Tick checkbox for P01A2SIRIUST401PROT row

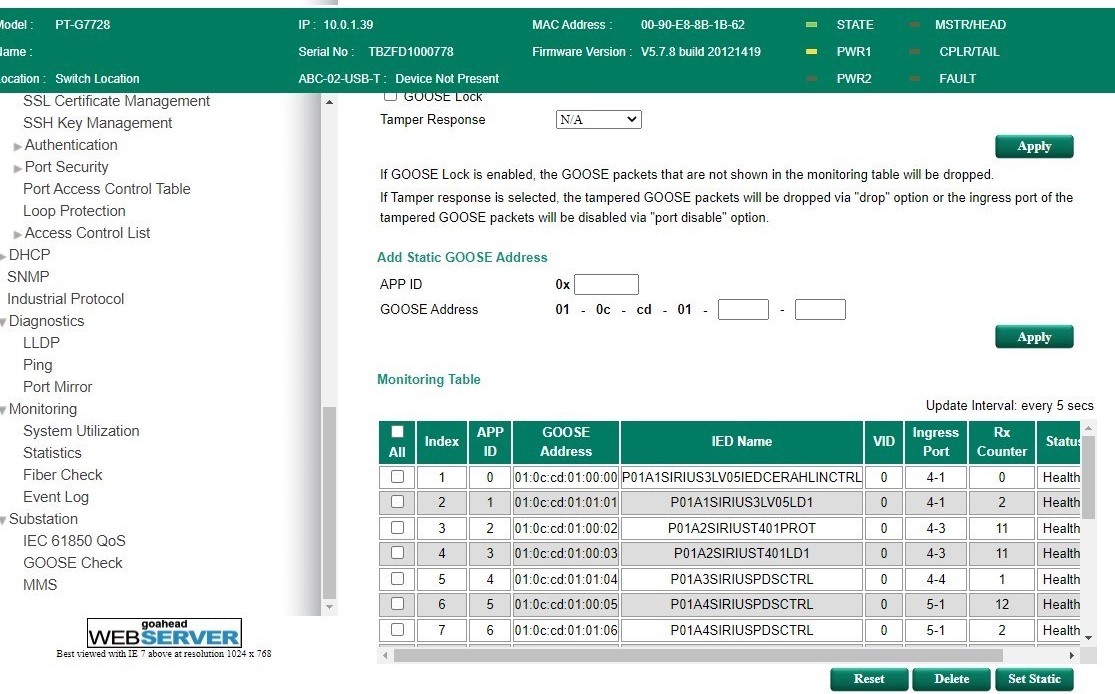(x=397, y=528)
